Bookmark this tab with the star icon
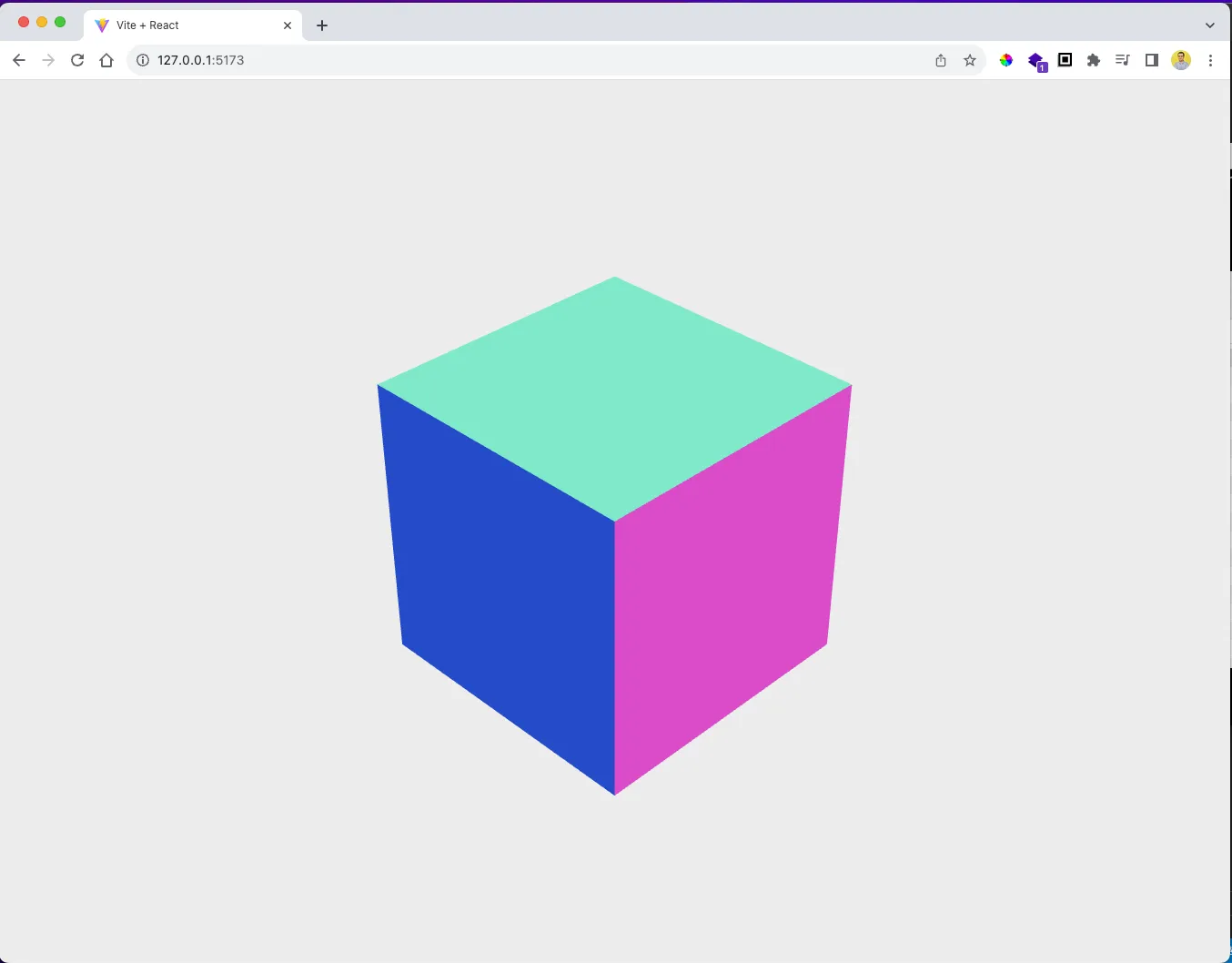The width and height of the screenshot is (1232, 963). click(x=970, y=60)
